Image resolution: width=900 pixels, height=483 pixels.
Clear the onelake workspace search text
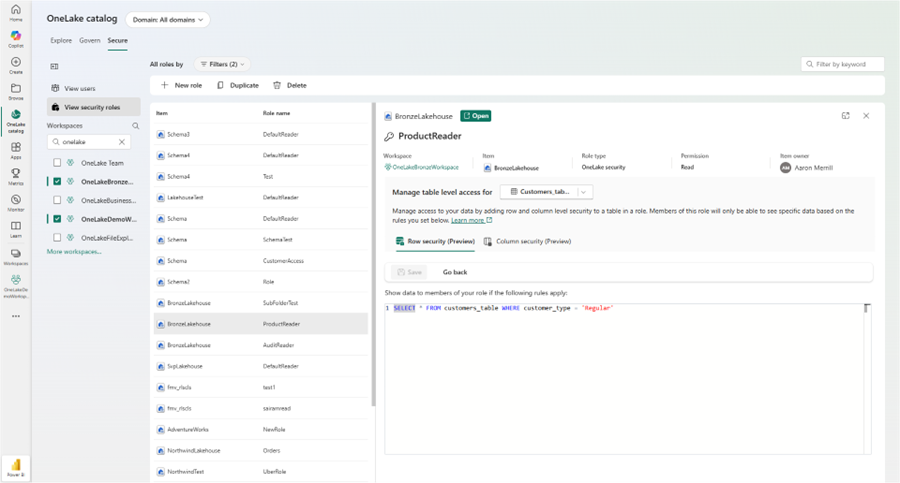[x=122, y=142]
